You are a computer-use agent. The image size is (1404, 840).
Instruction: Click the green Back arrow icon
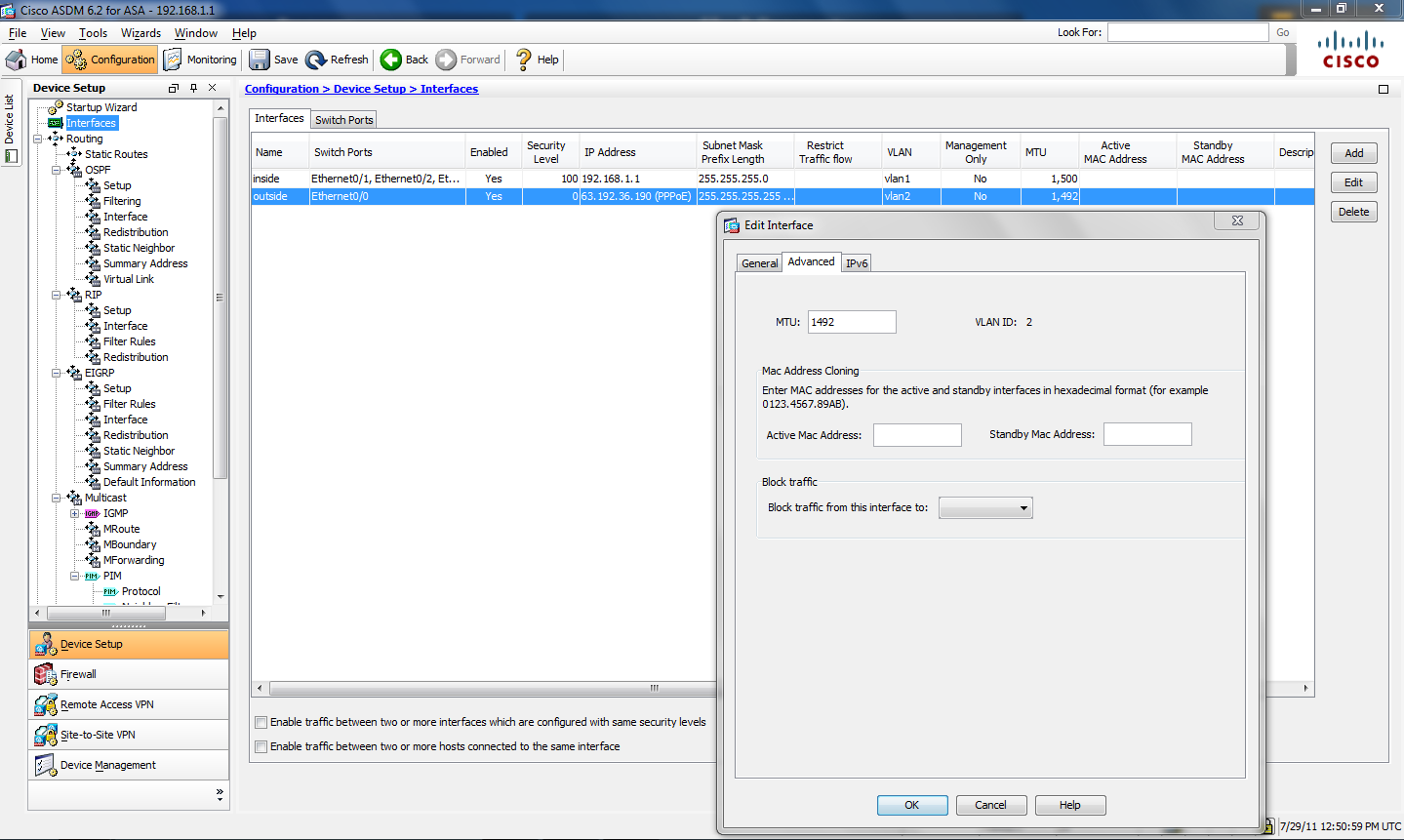[391, 60]
